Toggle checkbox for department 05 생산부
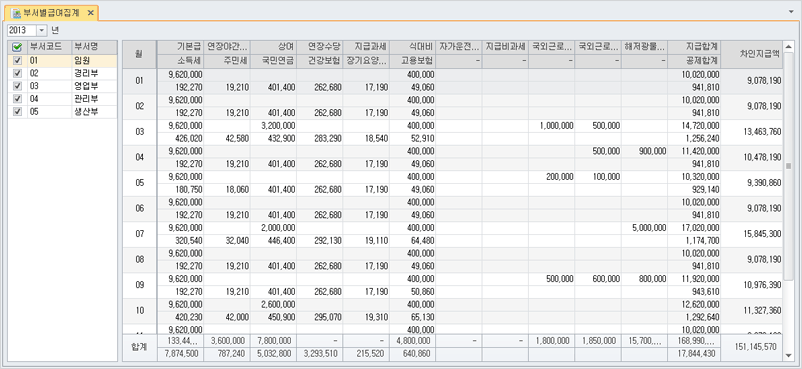The height and width of the screenshot is (369, 802). coord(17,112)
